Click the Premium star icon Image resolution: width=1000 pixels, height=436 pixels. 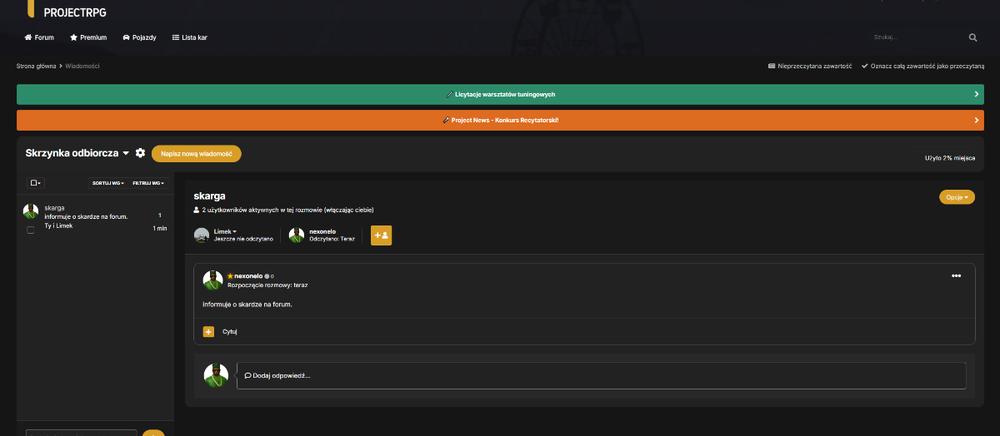(73, 38)
